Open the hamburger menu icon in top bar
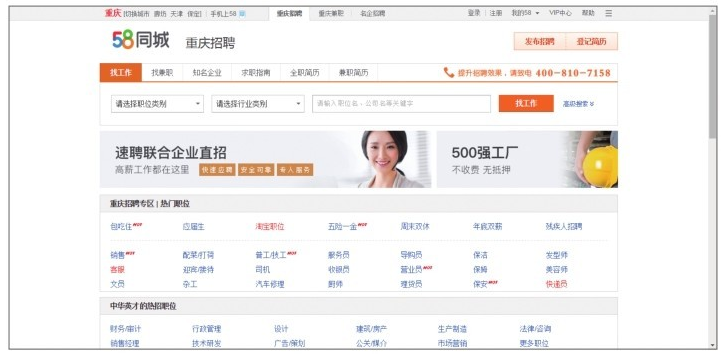The height and width of the screenshot is (361, 724). coord(609,13)
